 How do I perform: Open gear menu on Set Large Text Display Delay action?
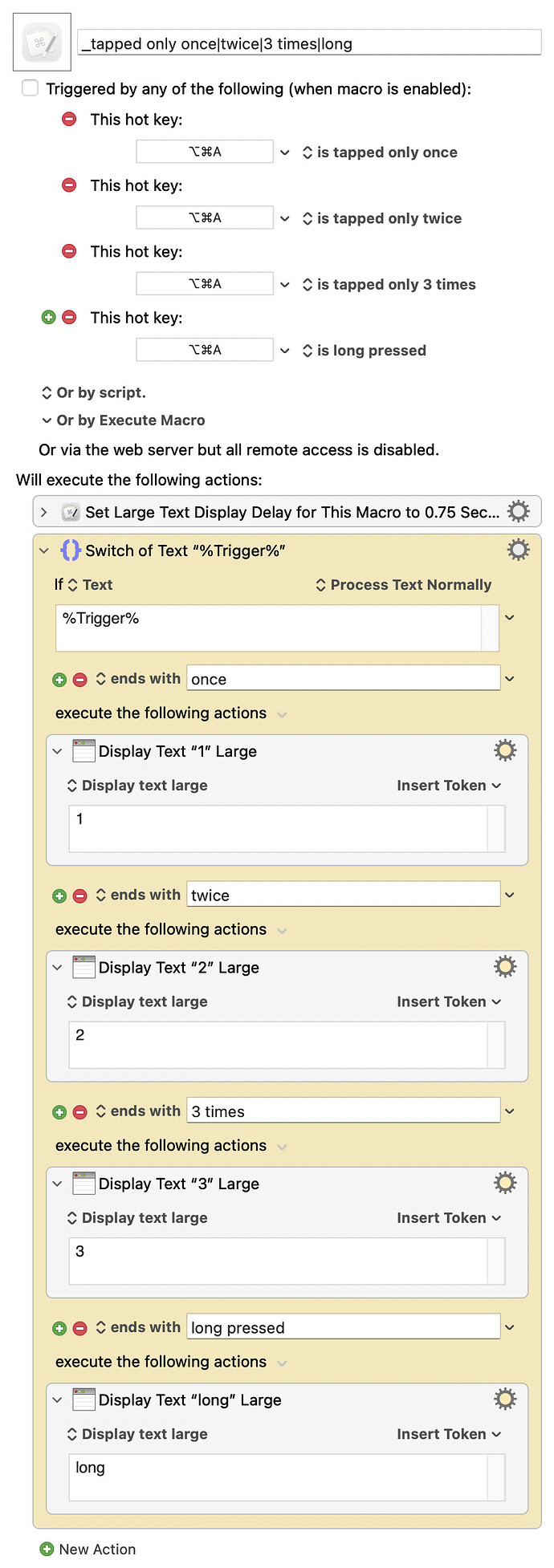[x=518, y=511]
